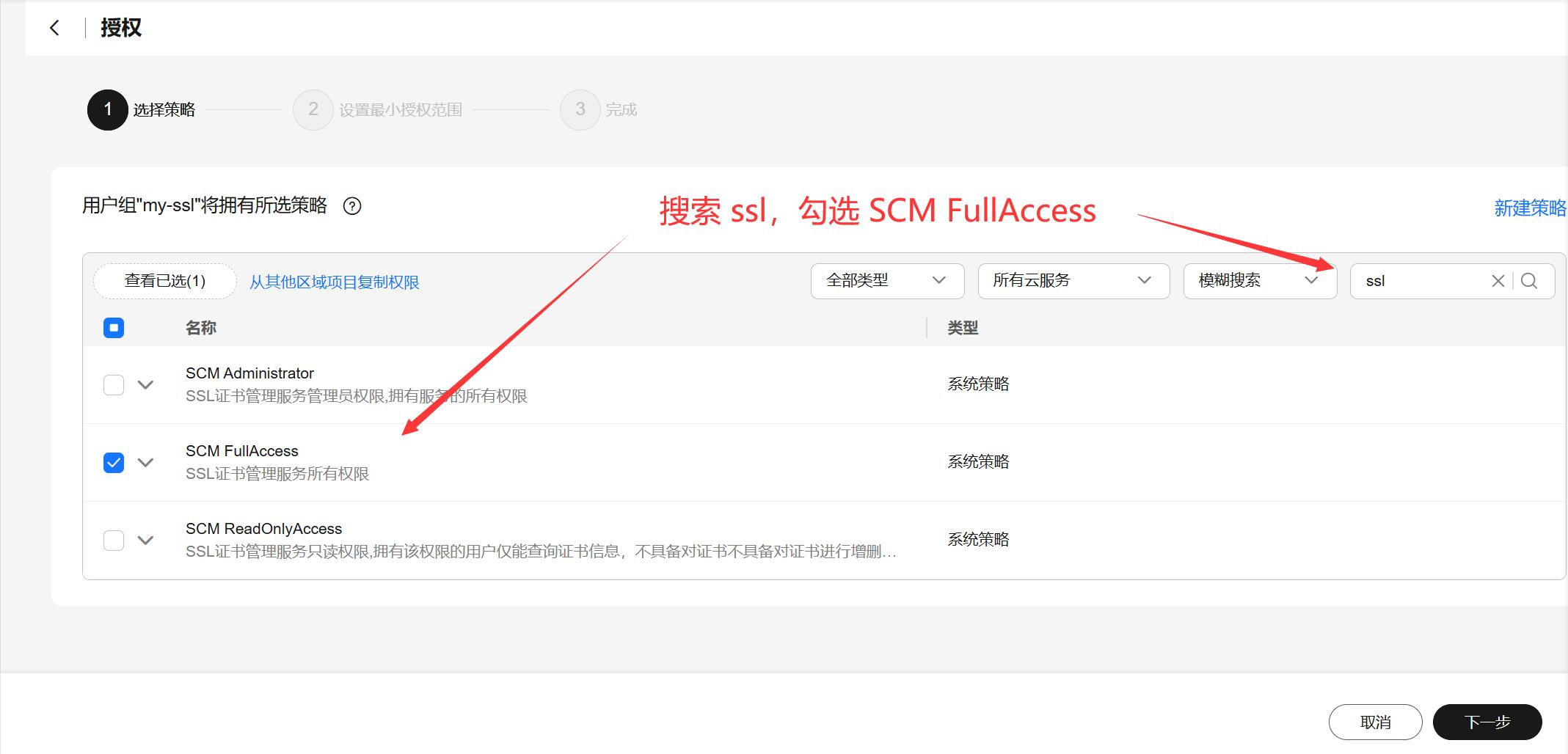Click the back arrow icon beside 授权
The image size is (1568, 754).
(54, 28)
